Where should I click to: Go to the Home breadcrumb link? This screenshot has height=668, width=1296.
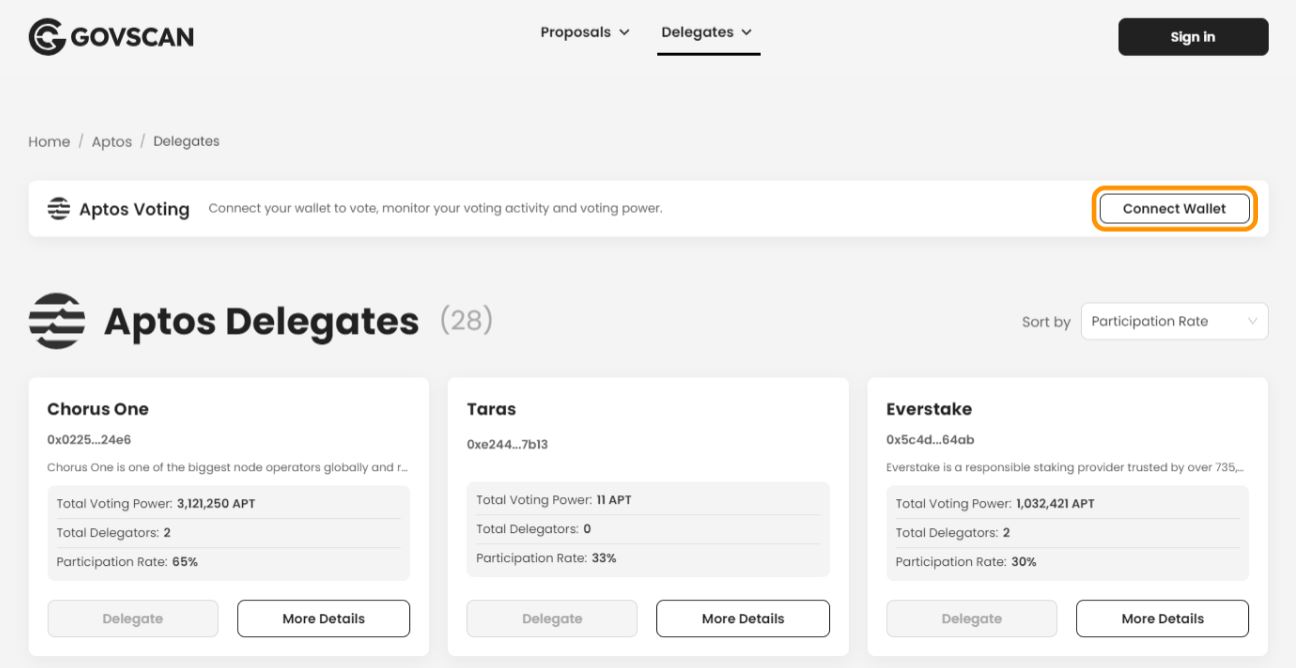(x=49, y=141)
